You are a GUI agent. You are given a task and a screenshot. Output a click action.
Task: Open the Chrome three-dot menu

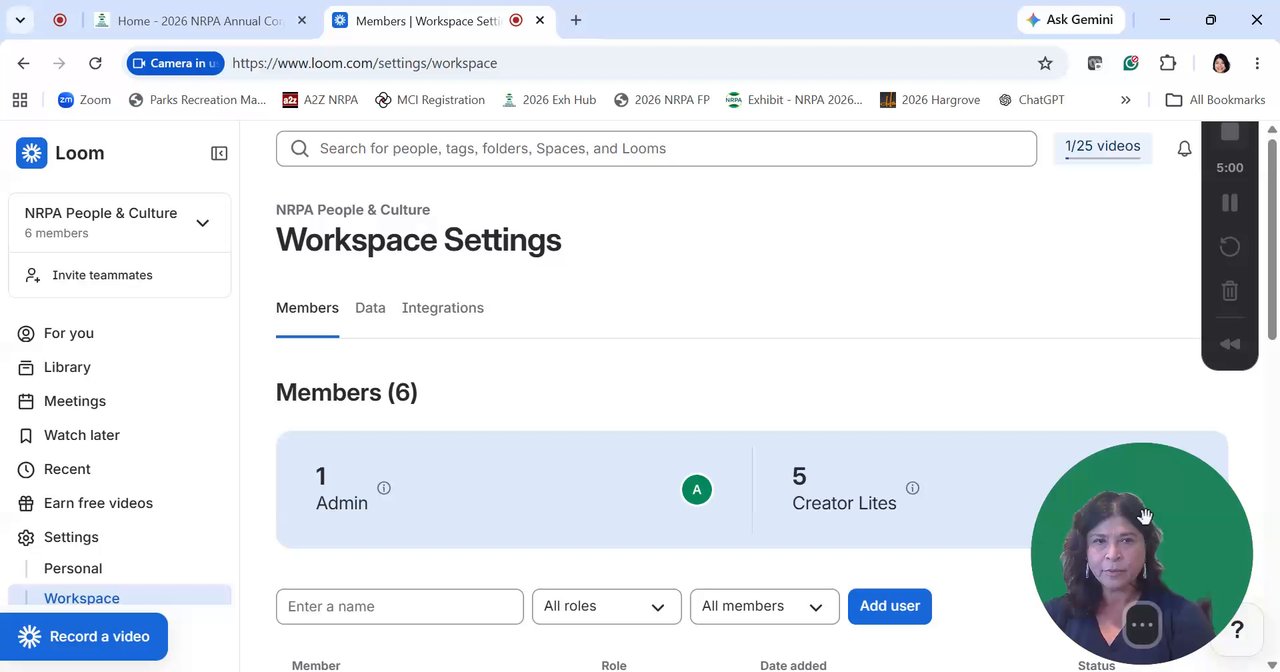tap(1257, 63)
